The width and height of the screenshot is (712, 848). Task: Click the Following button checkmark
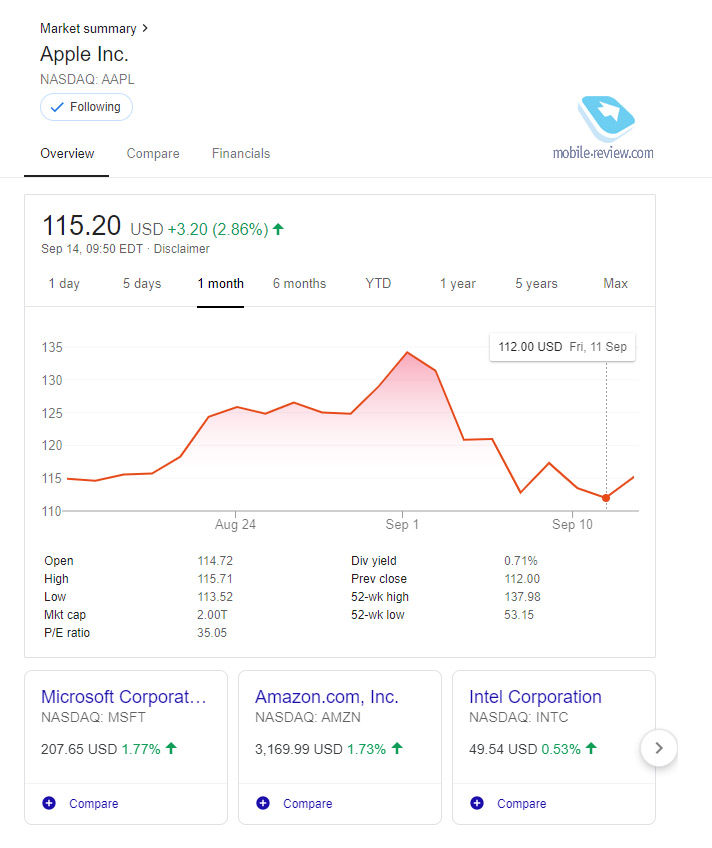click(57, 107)
